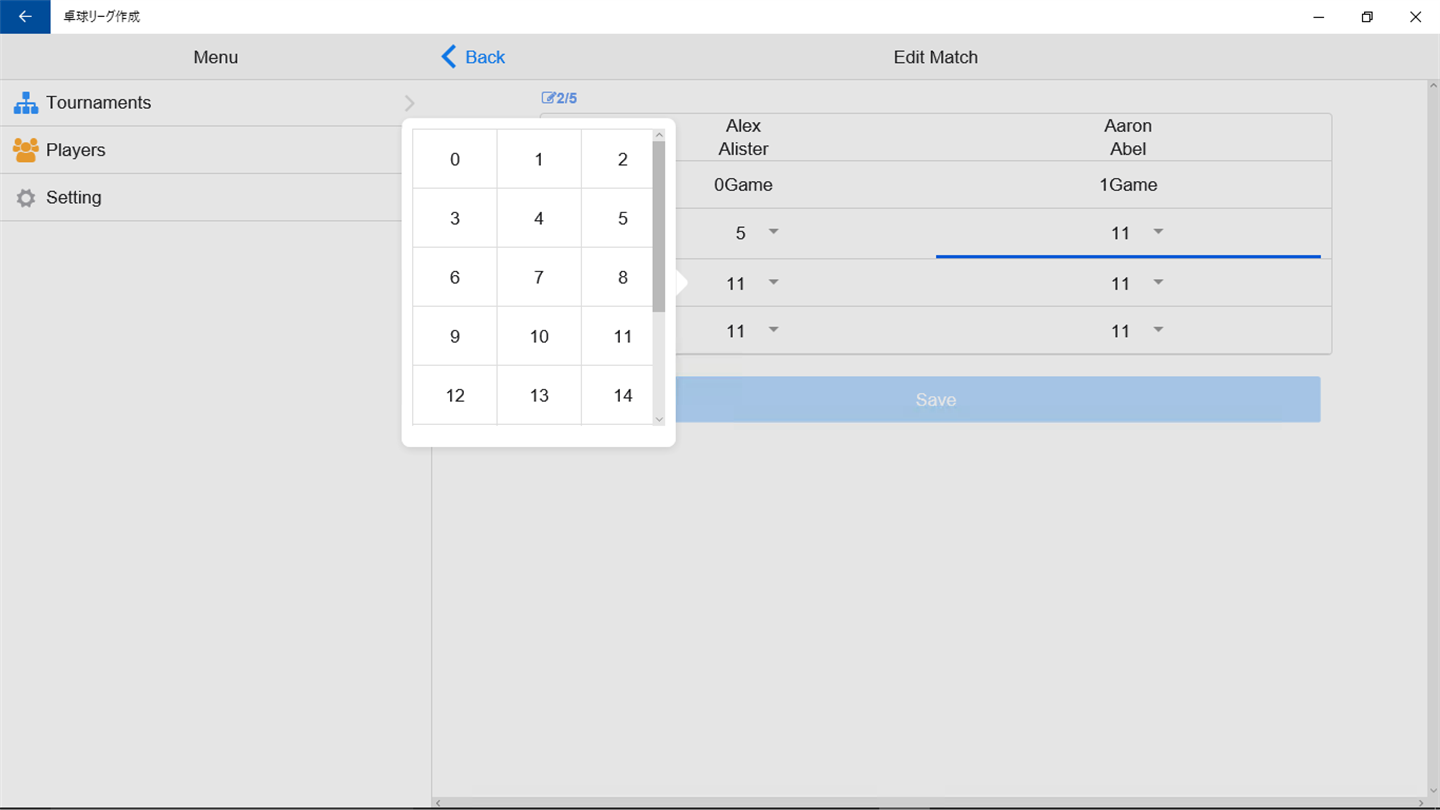Click the Setting gear icon

(x=26, y=198)
